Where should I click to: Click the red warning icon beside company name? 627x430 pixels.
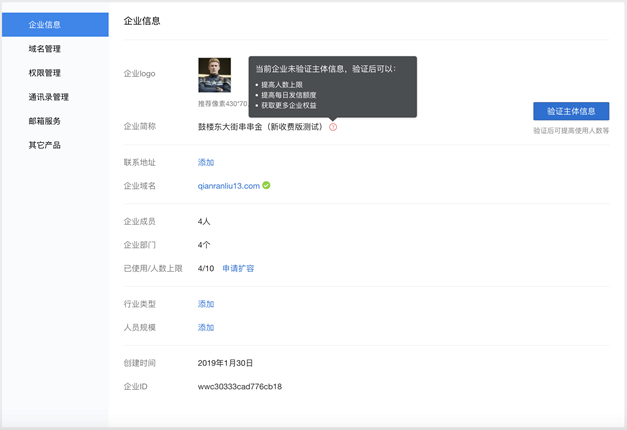click(x=333, y=127)
